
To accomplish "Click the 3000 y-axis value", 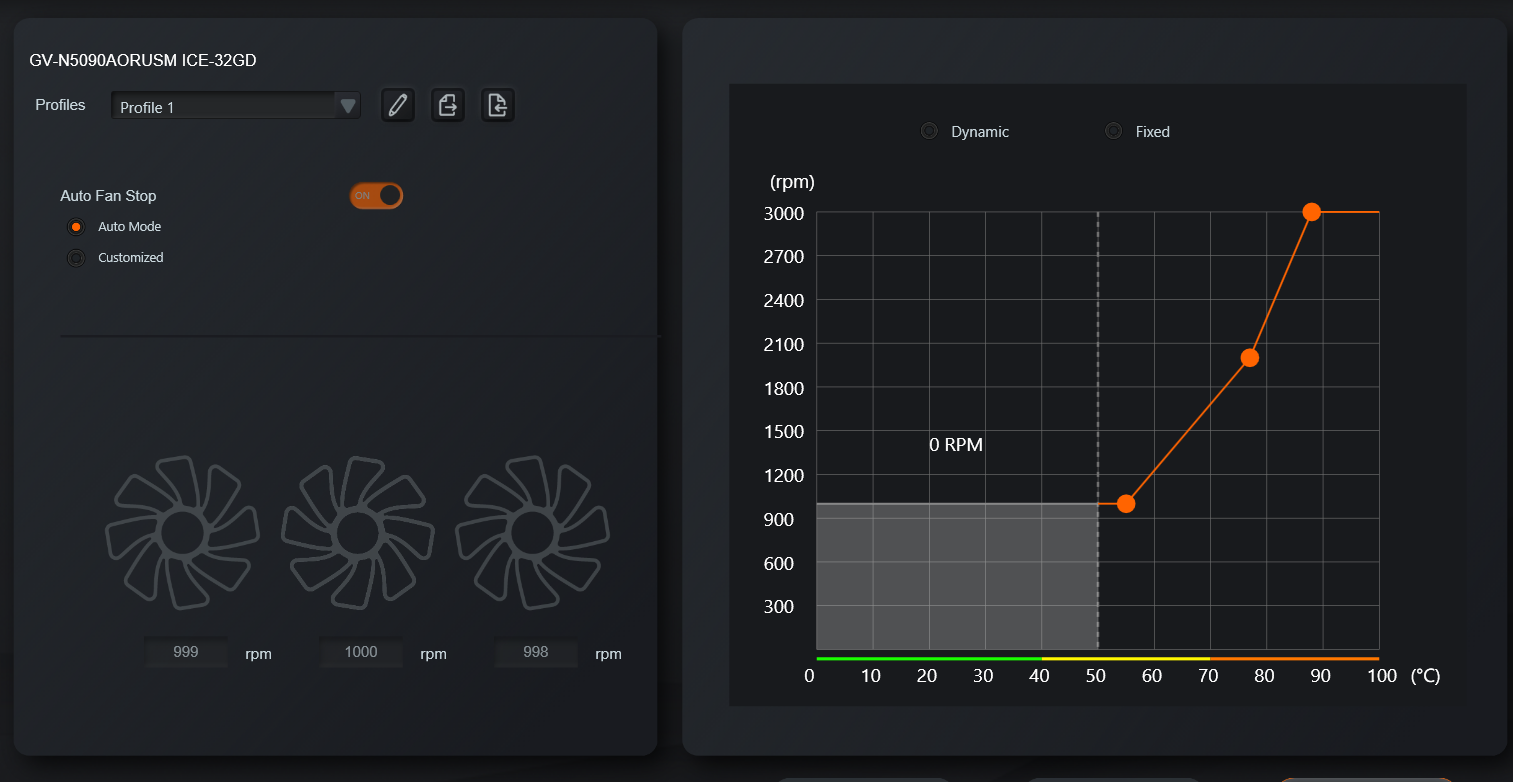I will point(783,213).
